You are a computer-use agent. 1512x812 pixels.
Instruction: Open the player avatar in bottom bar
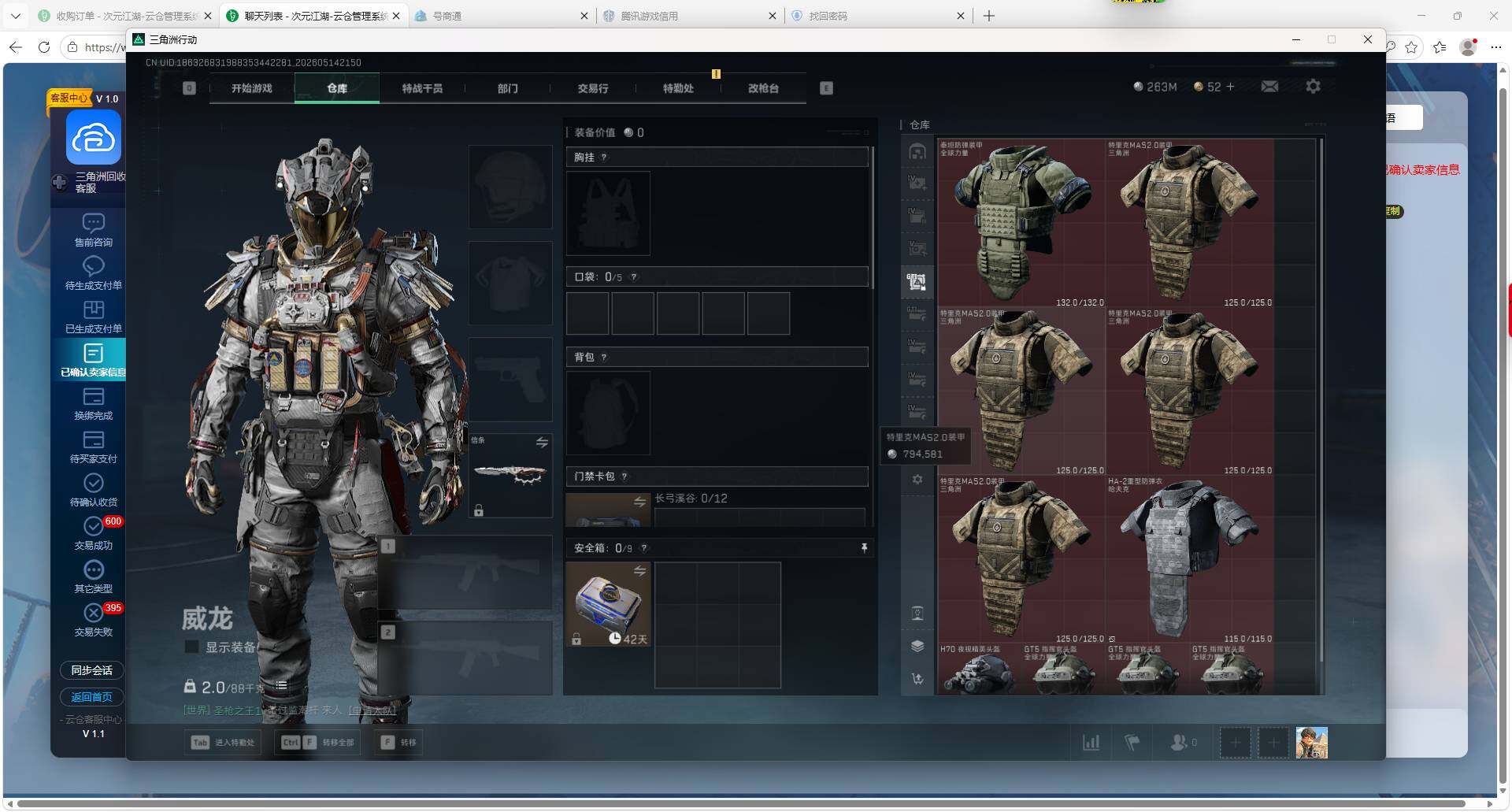pos(1311,743)
